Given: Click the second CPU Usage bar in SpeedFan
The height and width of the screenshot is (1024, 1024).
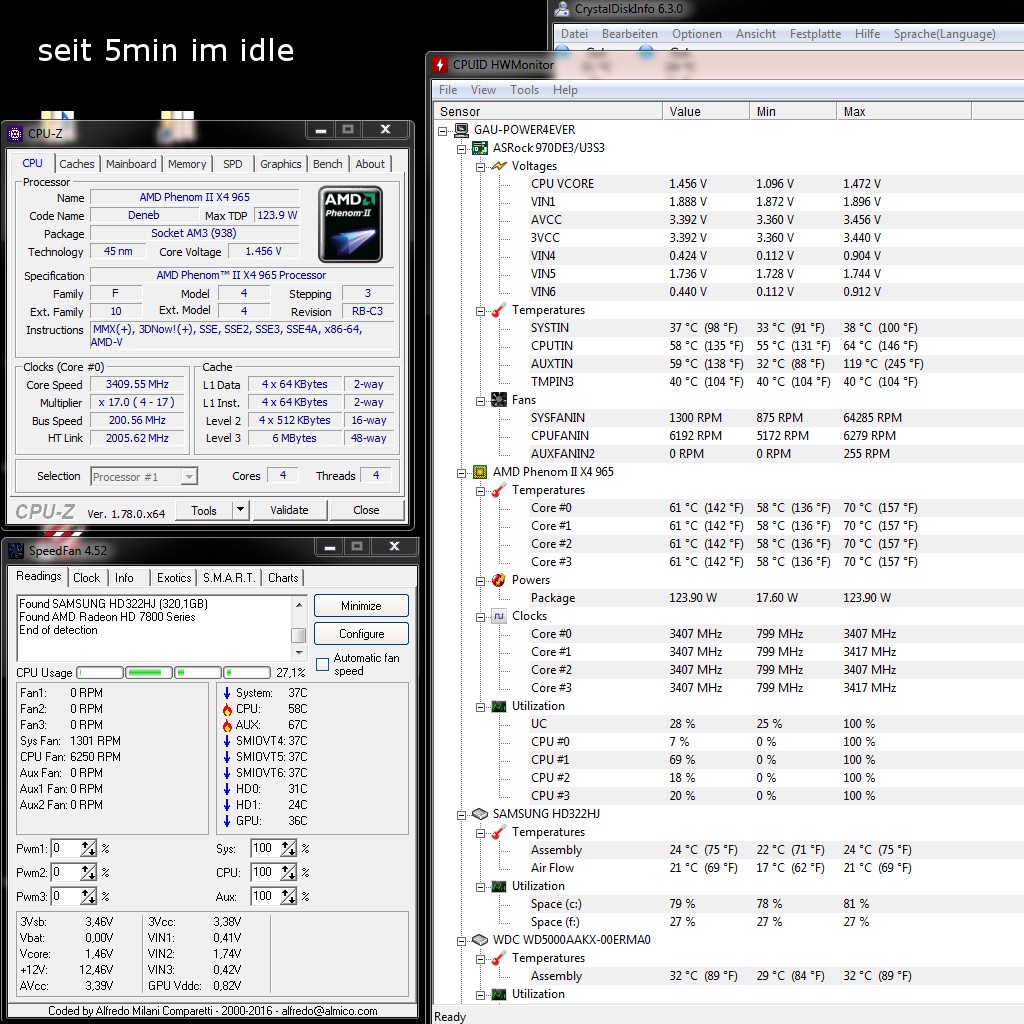Looking at the screenshot, I should 149,673.
